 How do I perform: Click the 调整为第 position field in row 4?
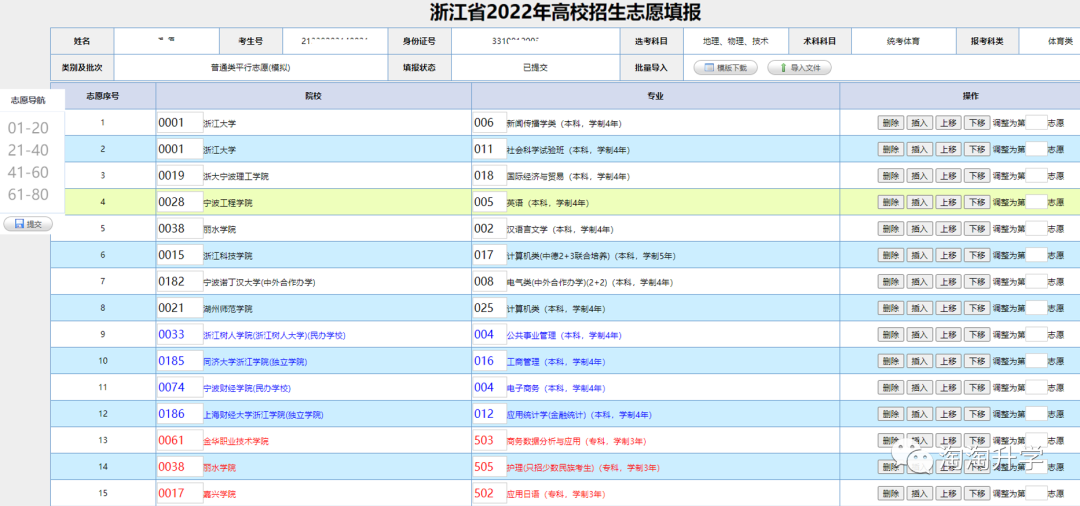point(1036,202)
